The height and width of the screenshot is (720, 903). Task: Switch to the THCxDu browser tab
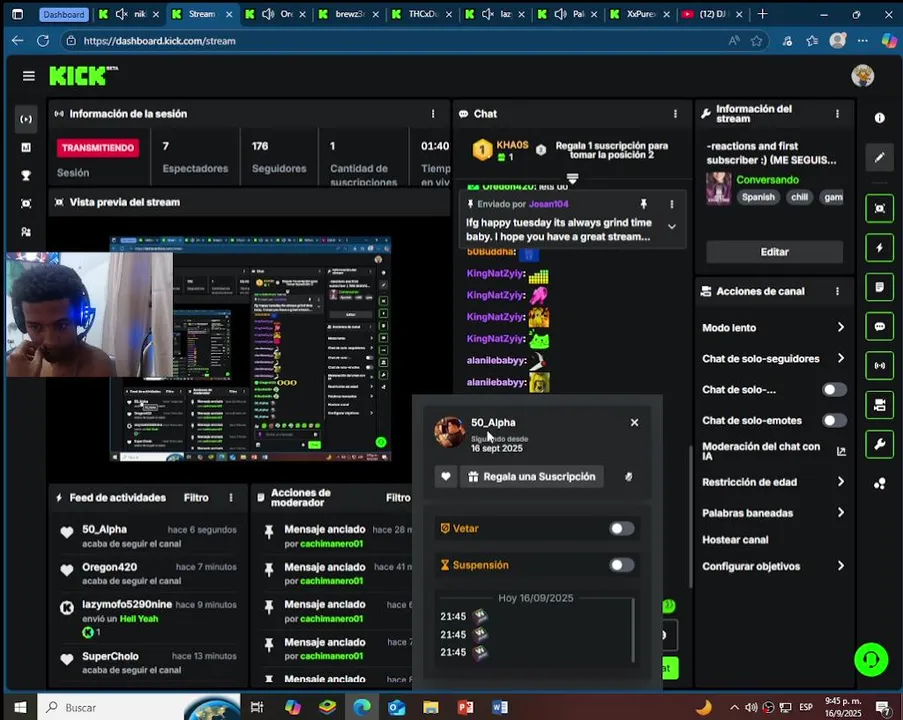point(422,14)
